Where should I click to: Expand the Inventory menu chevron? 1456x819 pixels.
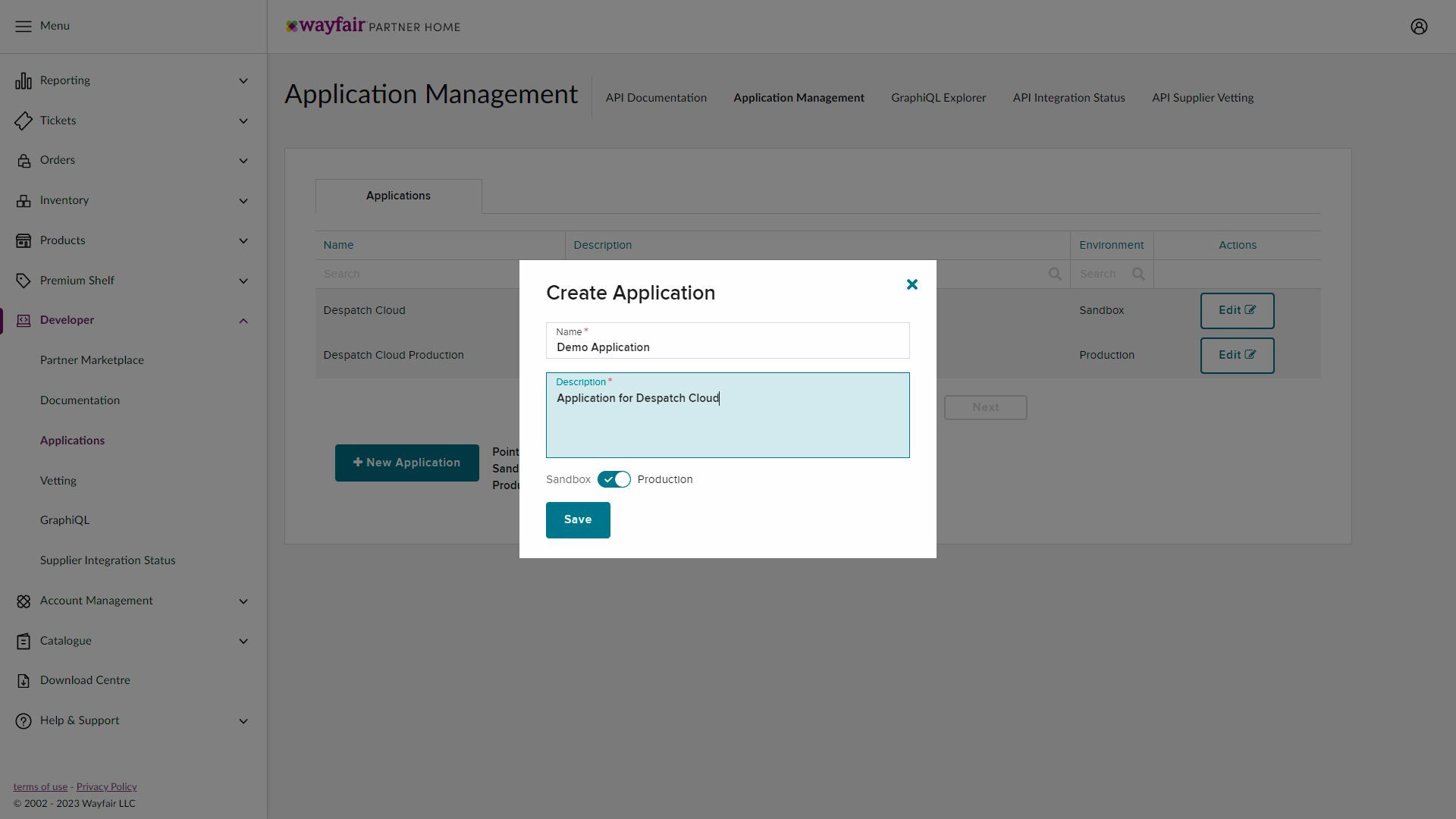[x=243, y=201]
